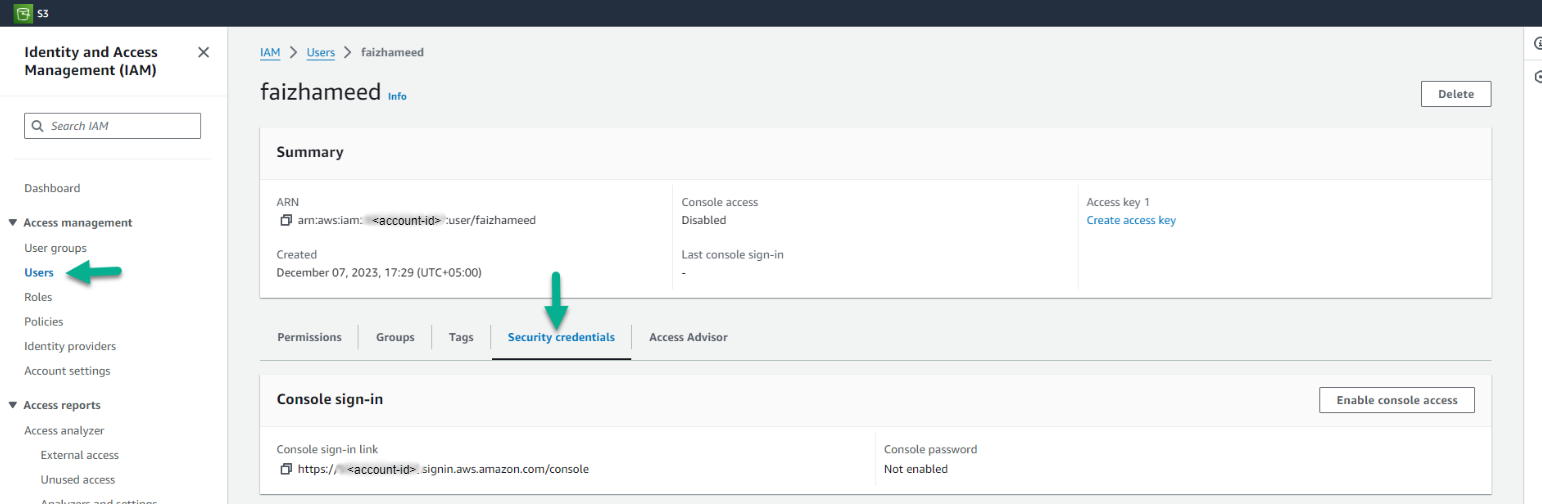The height and width of the screenshot is (504, 1542).
Task: Close the IAM navigation panel
Action: click(x=203, y=52)
